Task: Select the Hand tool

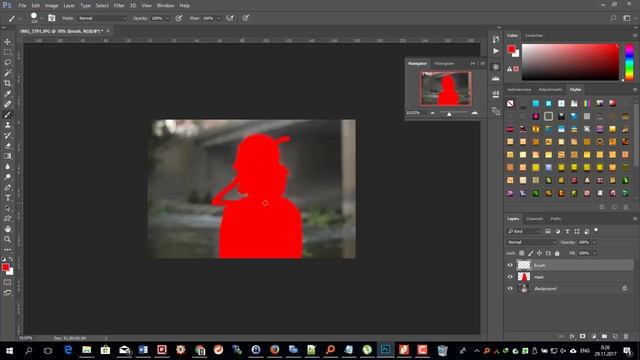Action: coord(7,229)
